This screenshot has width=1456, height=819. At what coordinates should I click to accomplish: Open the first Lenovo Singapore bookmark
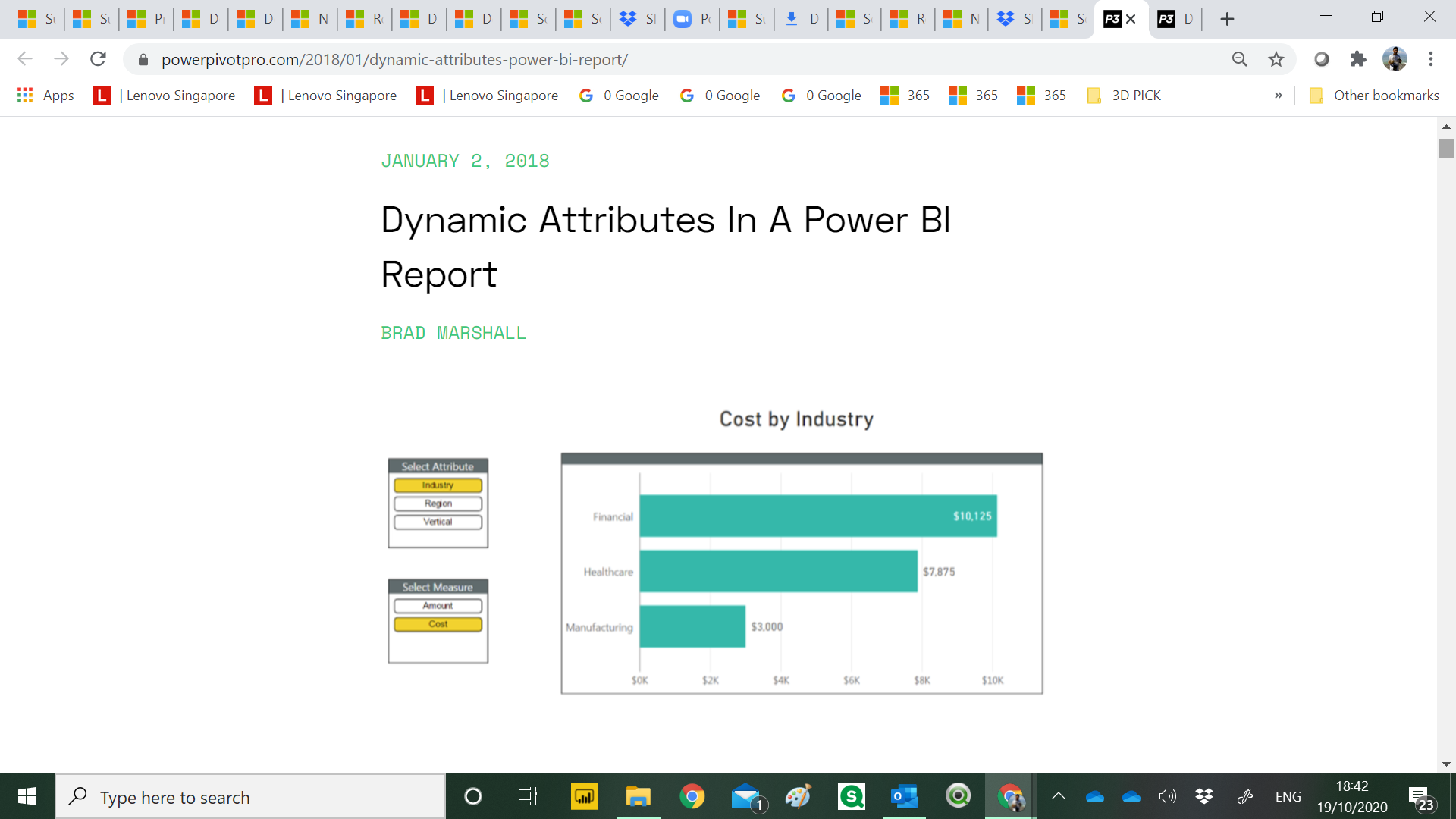pyautogui.click(x=164, y=96)
